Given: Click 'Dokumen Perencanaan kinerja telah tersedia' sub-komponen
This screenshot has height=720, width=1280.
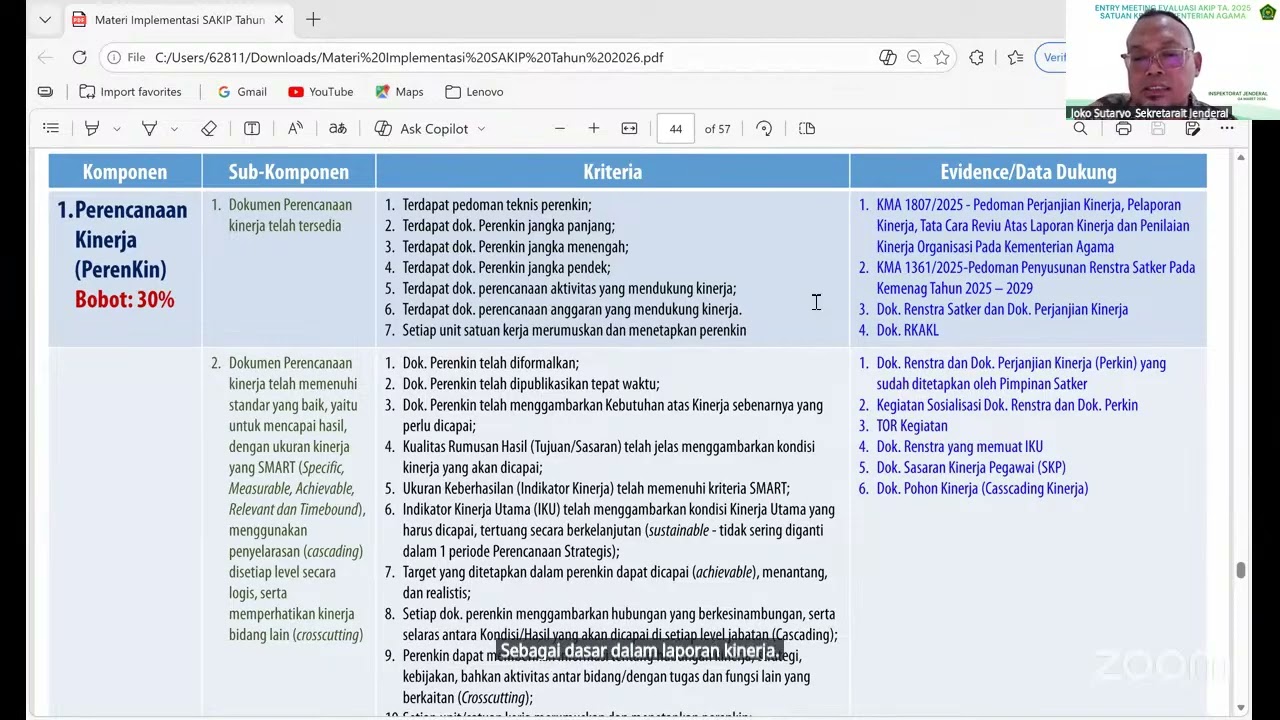Looking at the screenshot, I should click(290, 215).
